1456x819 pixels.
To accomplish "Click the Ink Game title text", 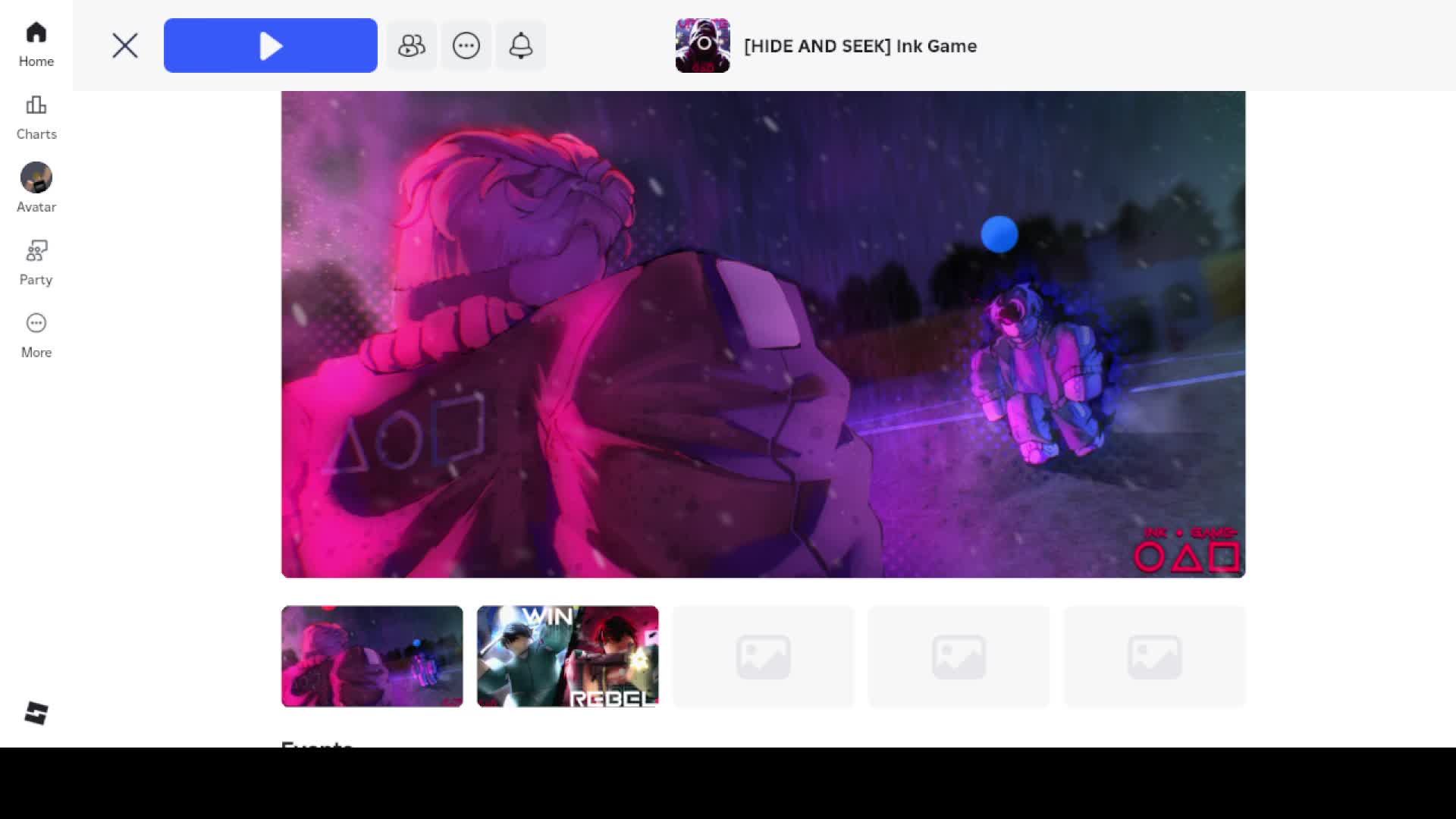I will click(x=860, y=45).
